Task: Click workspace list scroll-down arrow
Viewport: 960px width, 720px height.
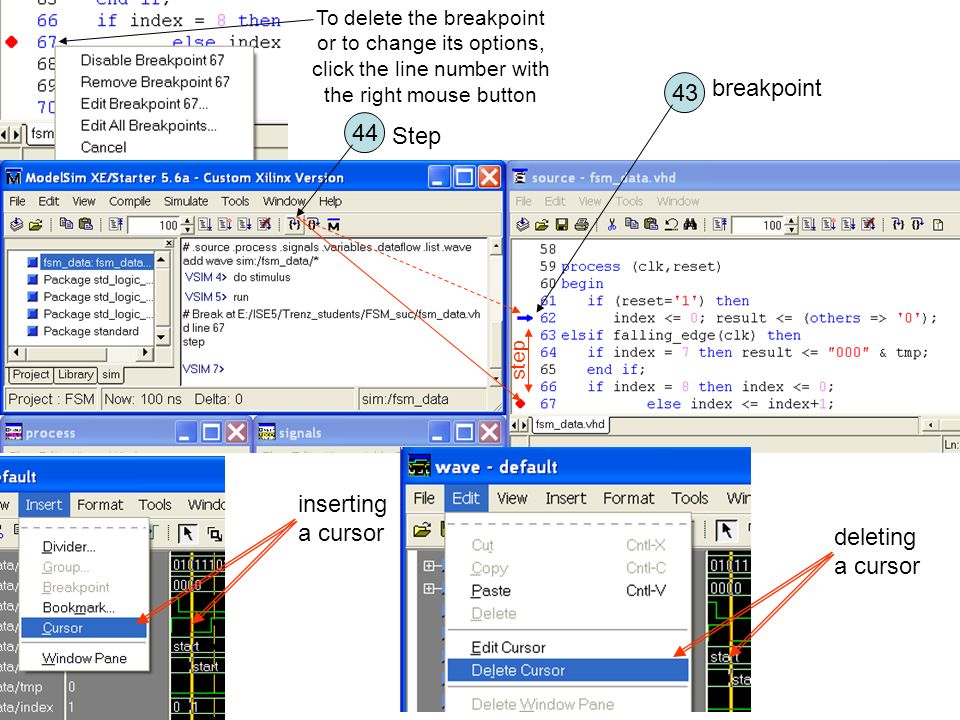Action: (x=161, y=336)
